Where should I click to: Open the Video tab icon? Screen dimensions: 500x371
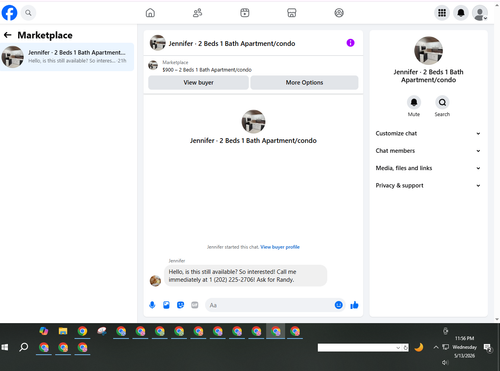point(245,13)
